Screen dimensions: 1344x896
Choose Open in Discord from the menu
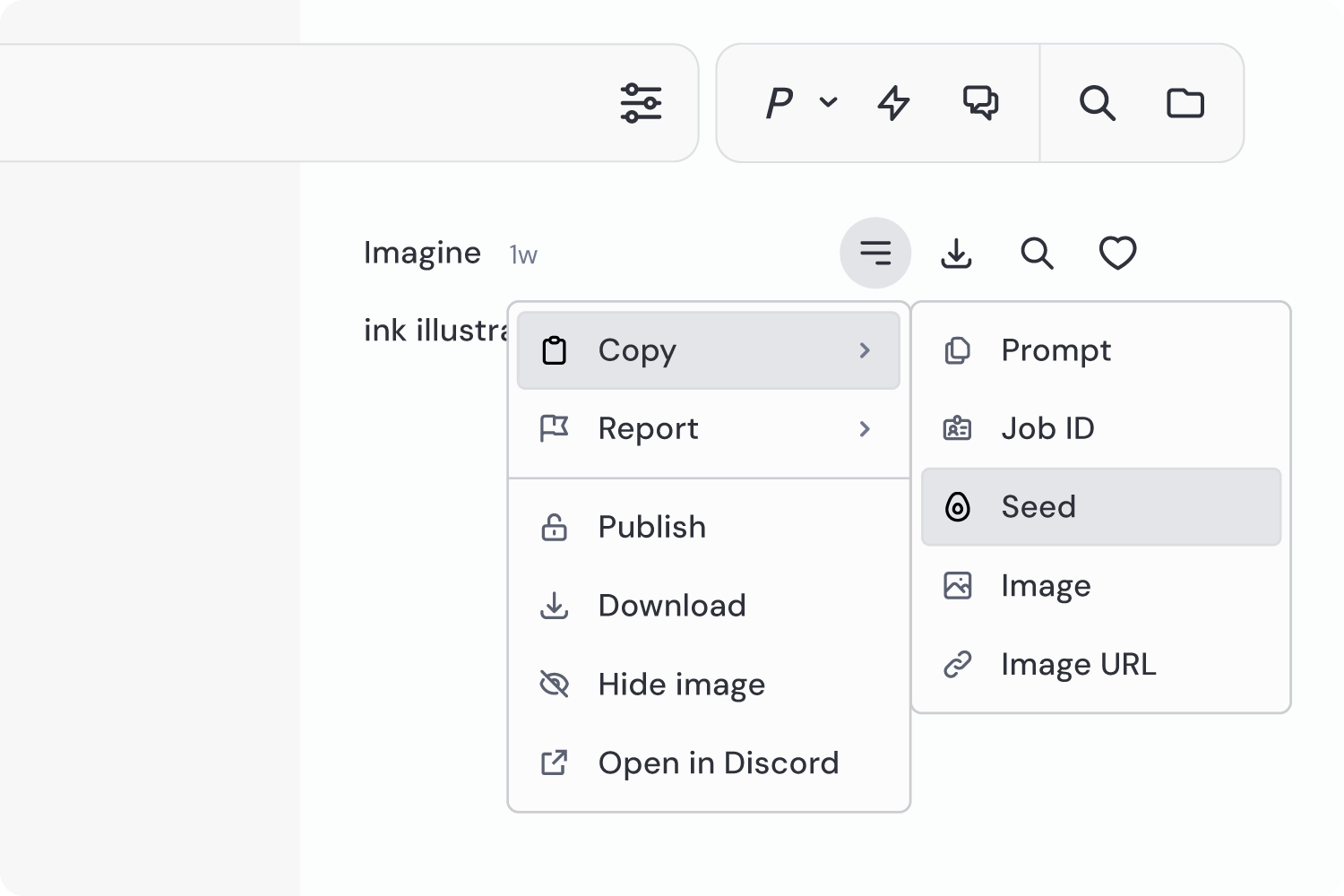tap(719, 762)
